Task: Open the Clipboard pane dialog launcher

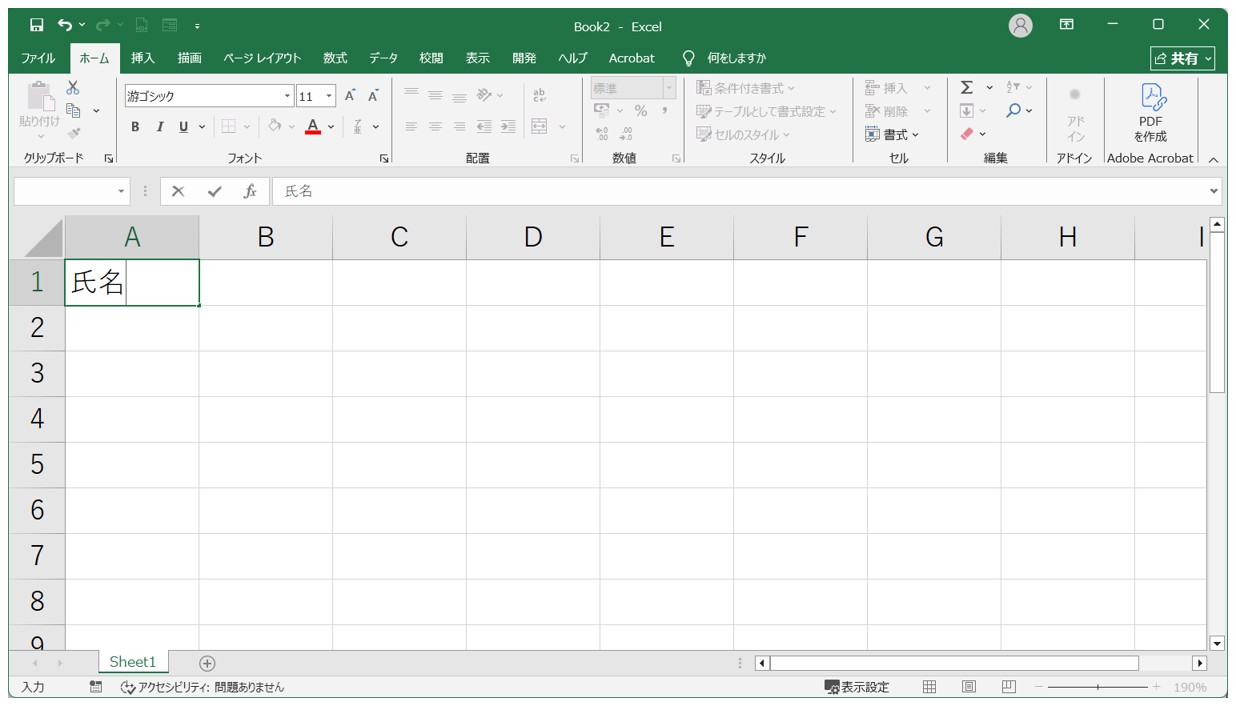Action: [x=109, y=159]
